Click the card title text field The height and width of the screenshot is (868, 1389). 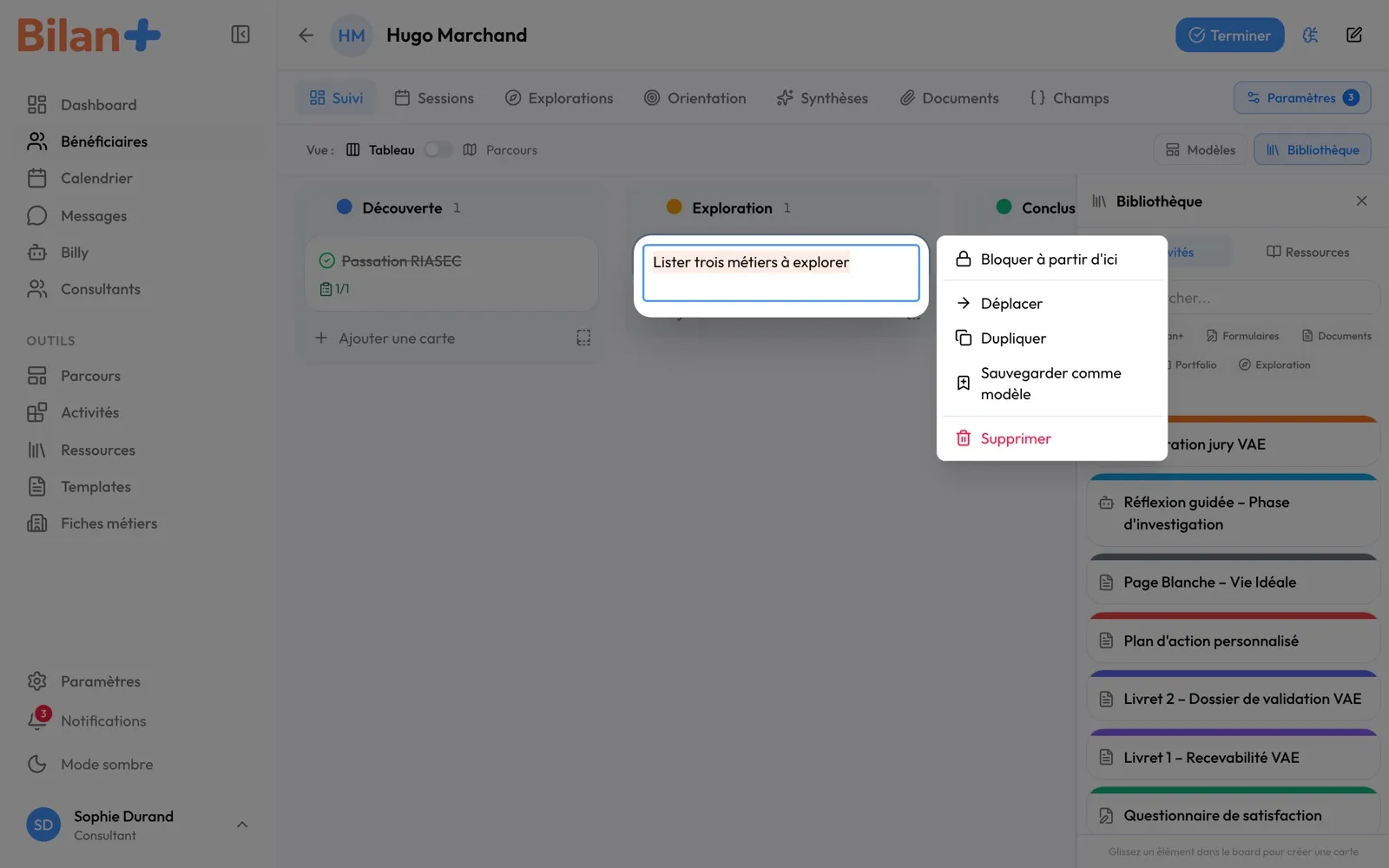pyautogui.click(x=781, y=273)
